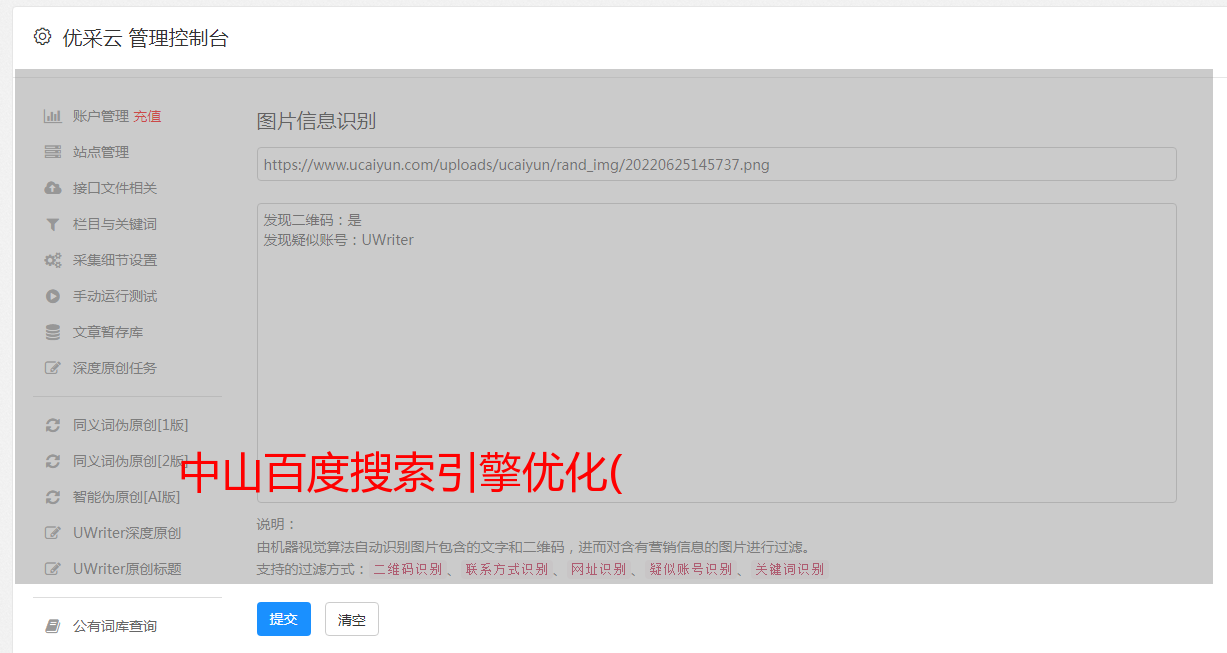Click the server icon next to 站点管理

(53, 152)
